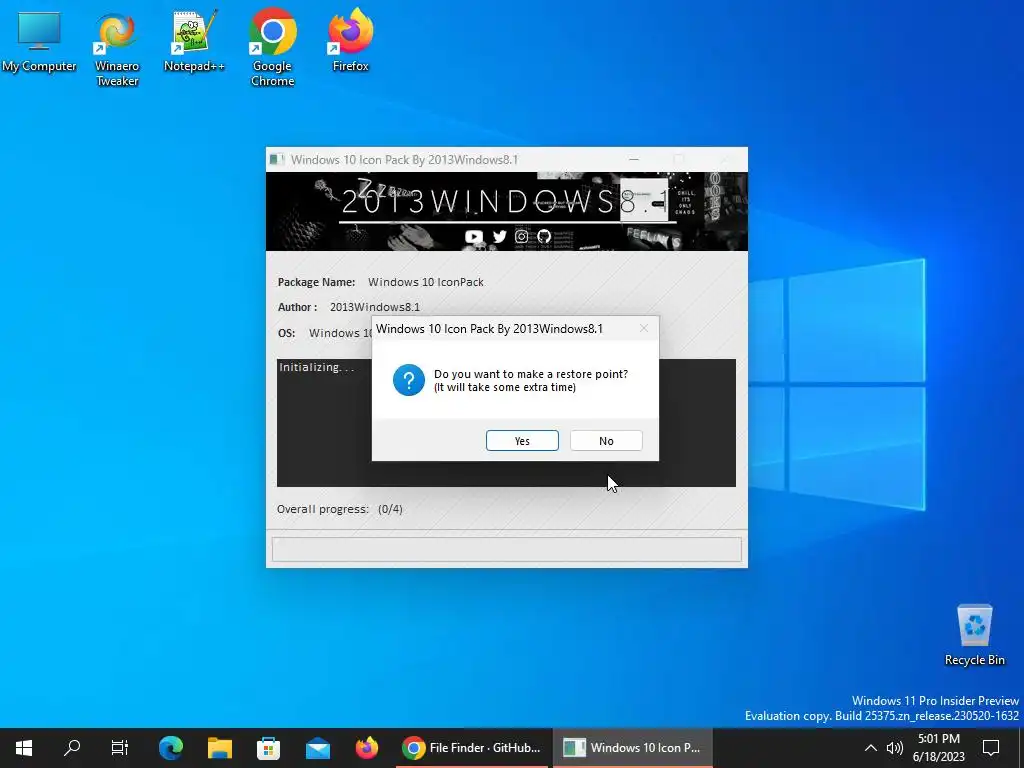1024x768 pixels.
Task: Click the Package Name value Windows 10 IconPack
Action: (426, 282)
